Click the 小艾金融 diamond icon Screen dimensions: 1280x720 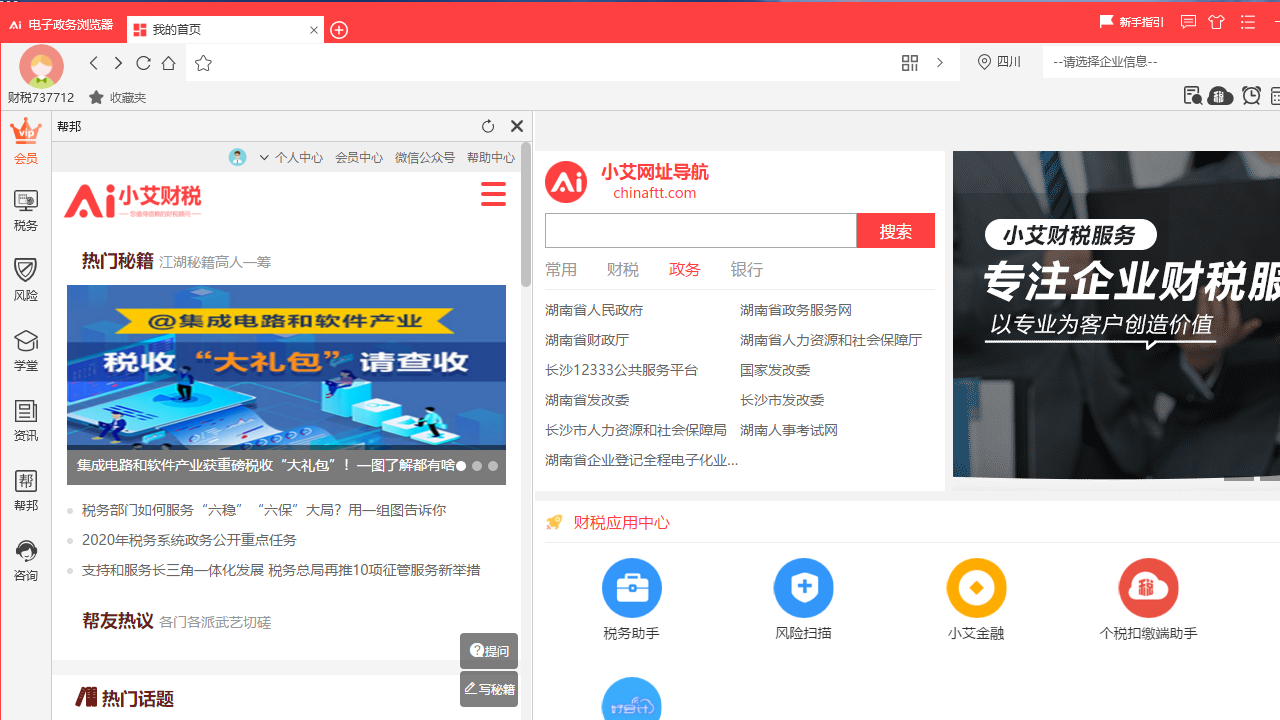[976, 587]
